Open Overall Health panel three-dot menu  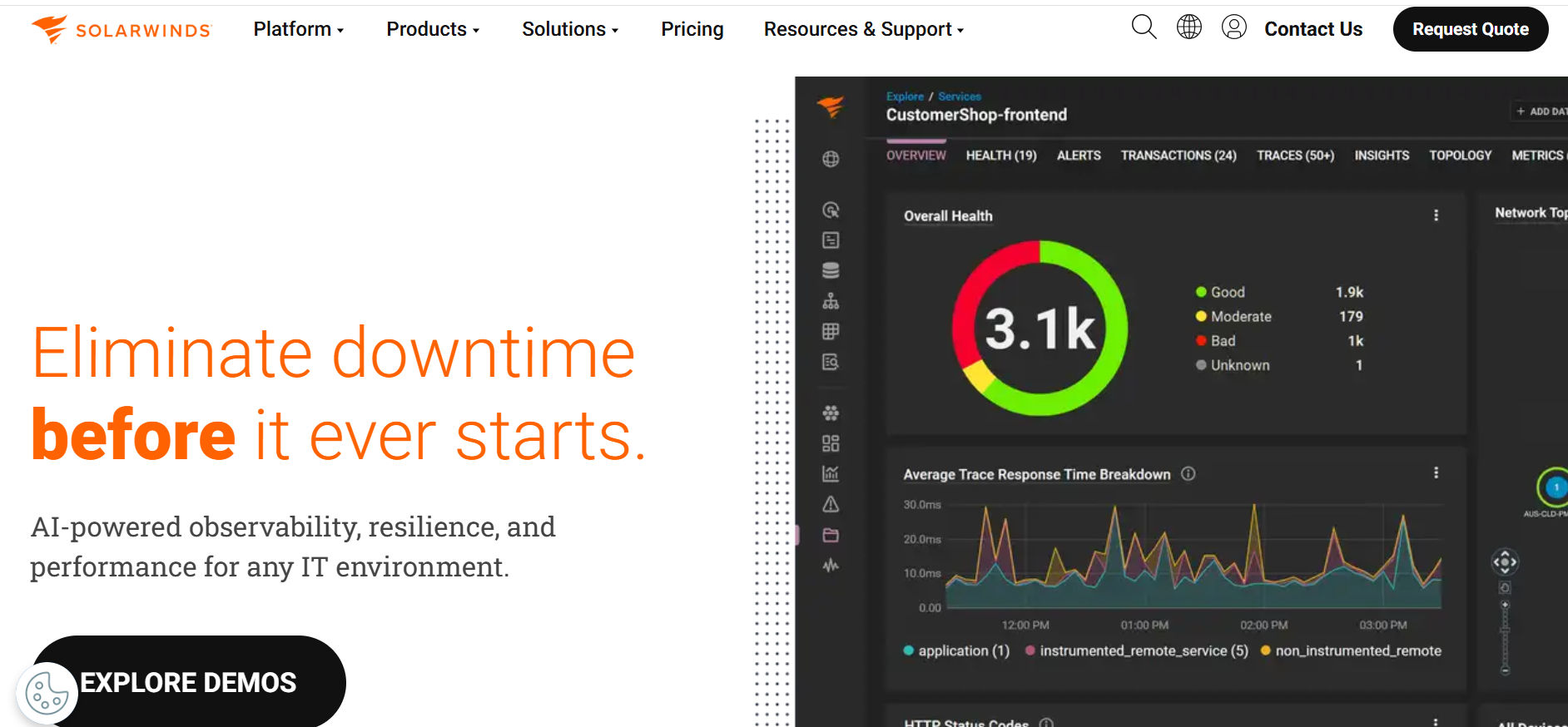1436,215
